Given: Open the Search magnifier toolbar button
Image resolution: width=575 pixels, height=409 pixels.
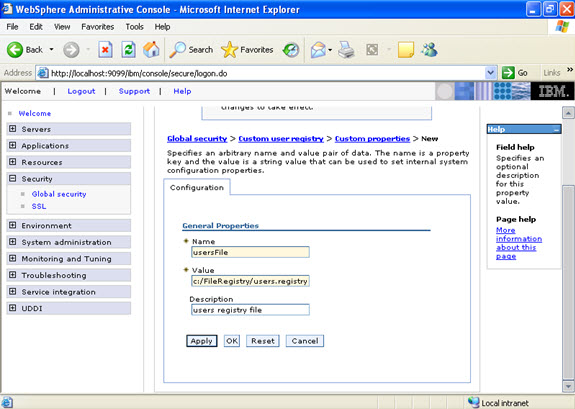Looking at the screenshot, I should click(191, 50).
